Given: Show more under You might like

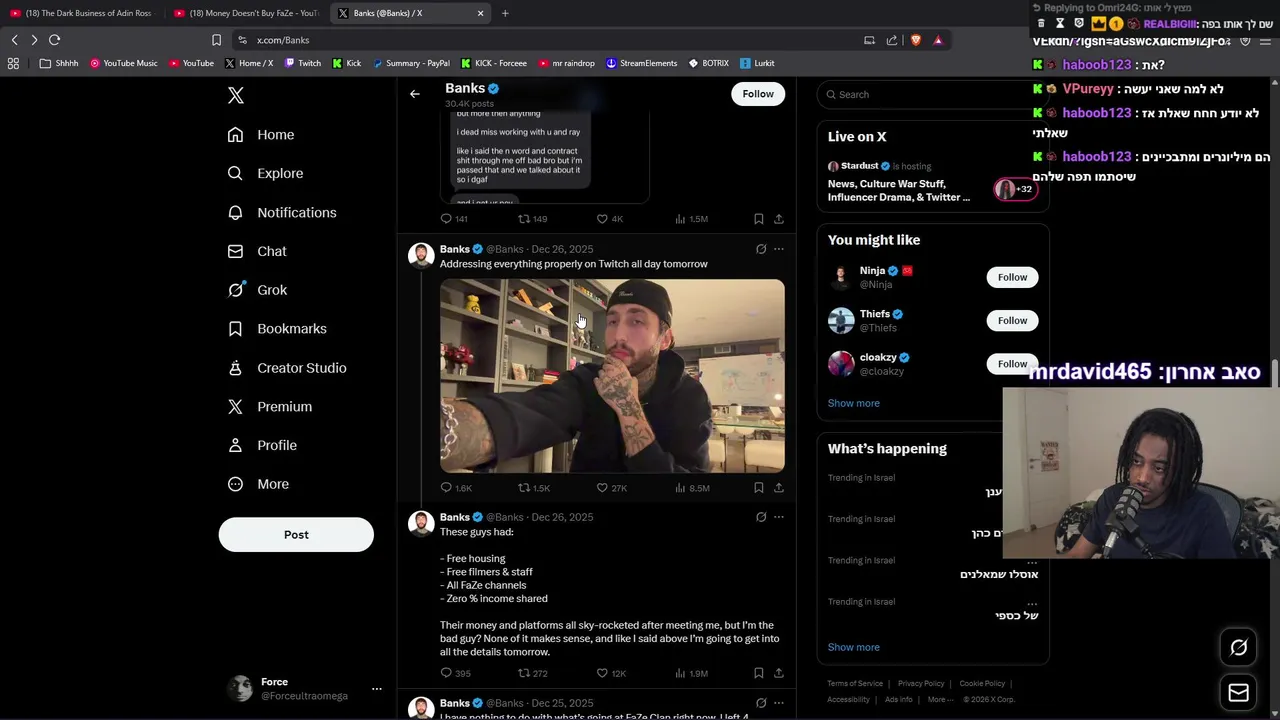Looking at the screenshot, I should coord(854,403).
